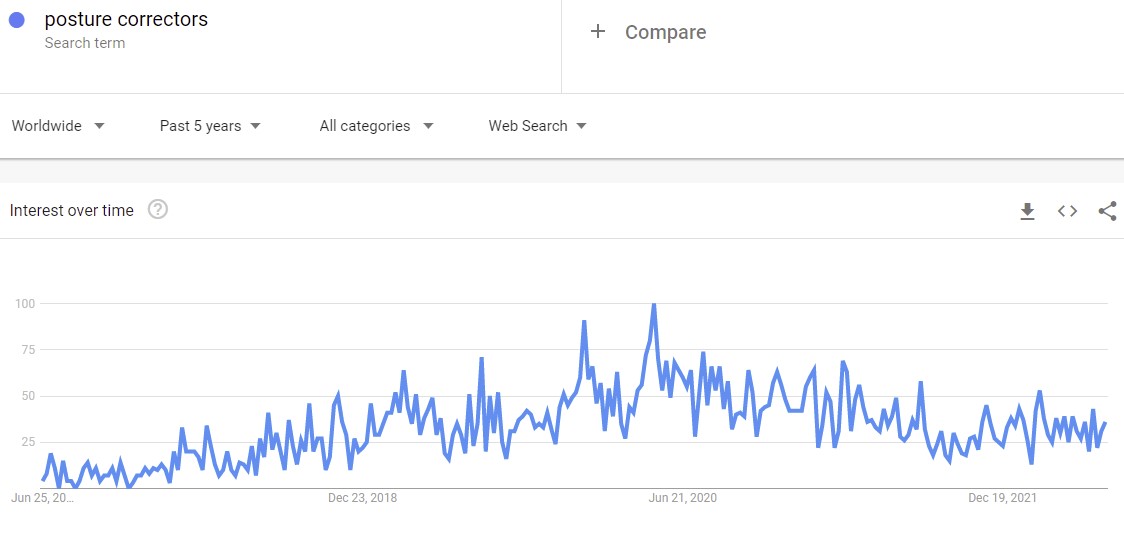Click the Compare button text
The height and width of the screenshot is (548, 1124).
pyautogui.click(x=665, y=32)
